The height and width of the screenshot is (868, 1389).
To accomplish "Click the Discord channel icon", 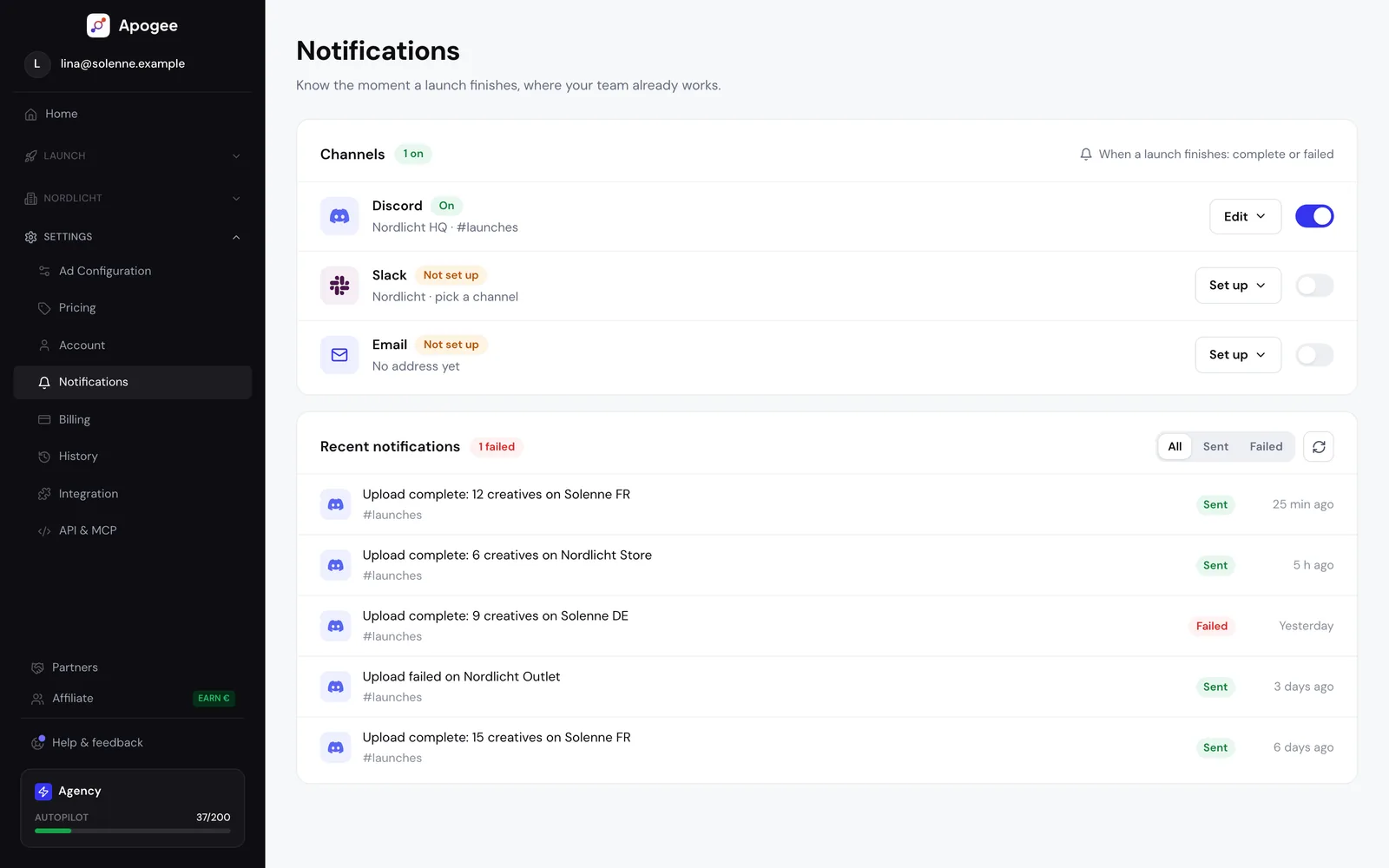I will click(339, 216).
